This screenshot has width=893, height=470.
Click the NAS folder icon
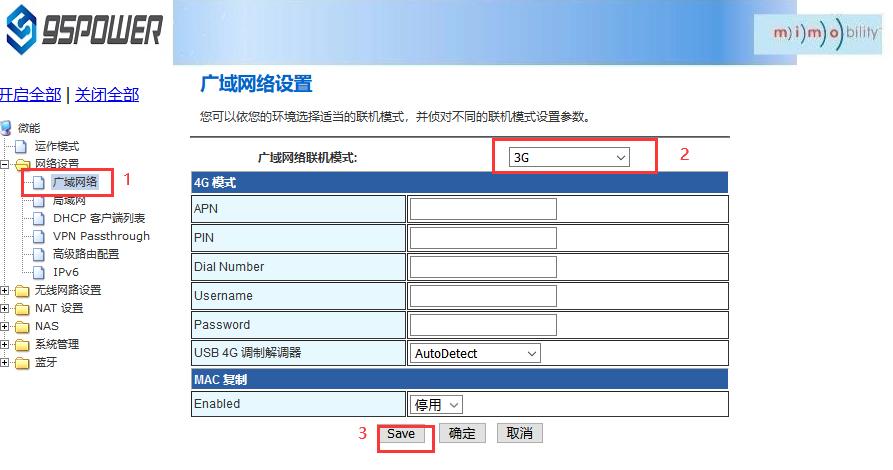(x=22, y=326)
